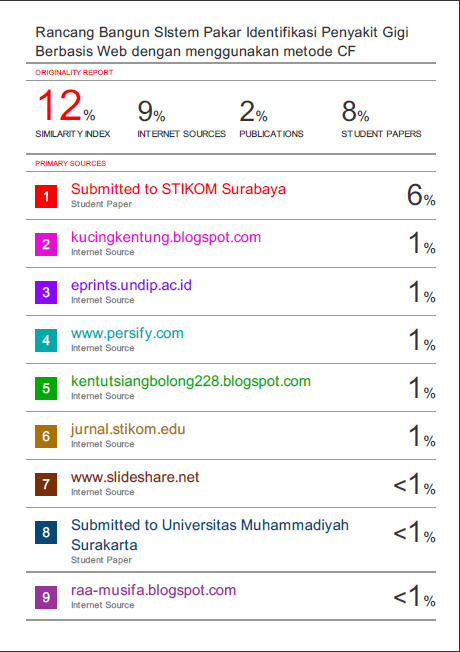Click the teal source number 4 badge
The width and height of the screenshot is (460, 652).
[46, 341]
